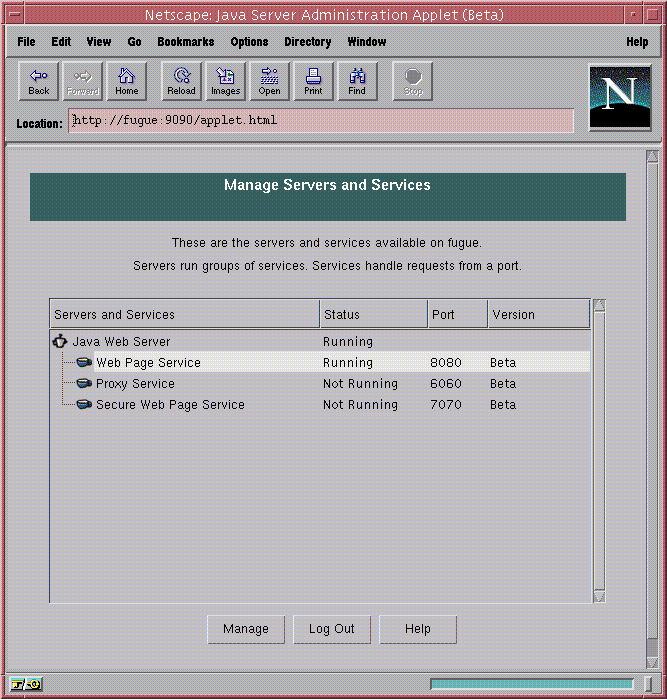
Task: Click Not Running status of Proxy Service
Action: 360,383
